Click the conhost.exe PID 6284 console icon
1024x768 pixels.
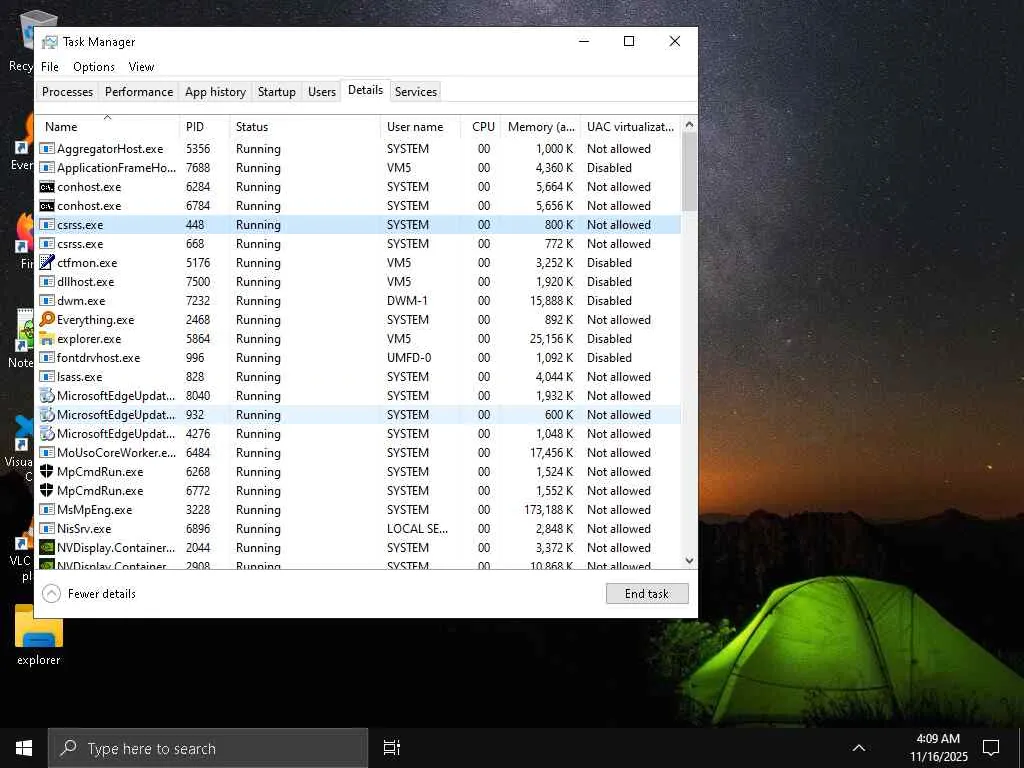(46, 187)
